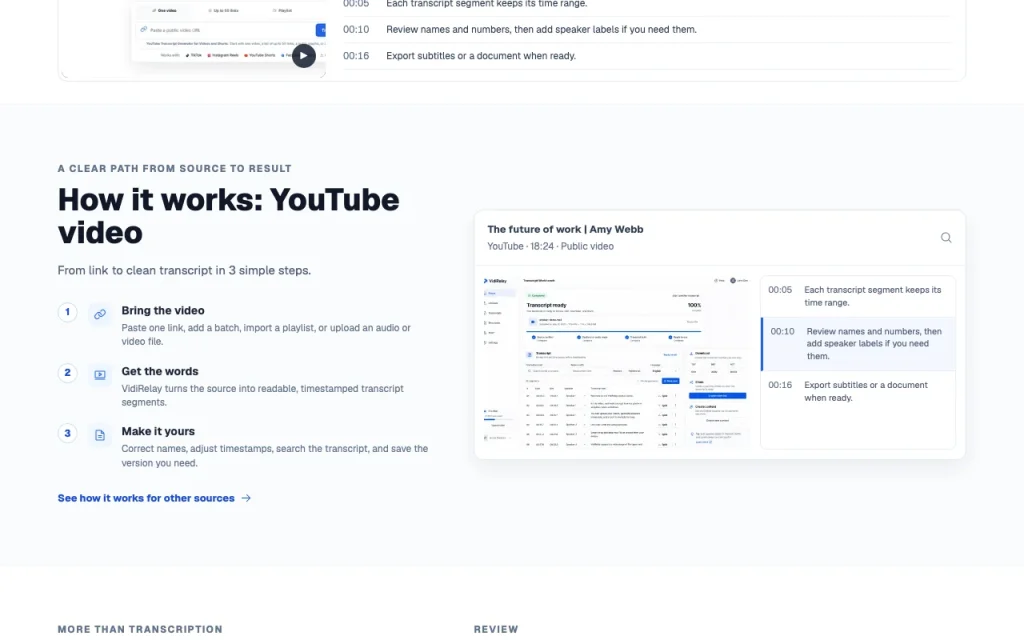Screen dimensions: 1024x640
Task: Select the One video tab in the preview
Action: [165, 10]
